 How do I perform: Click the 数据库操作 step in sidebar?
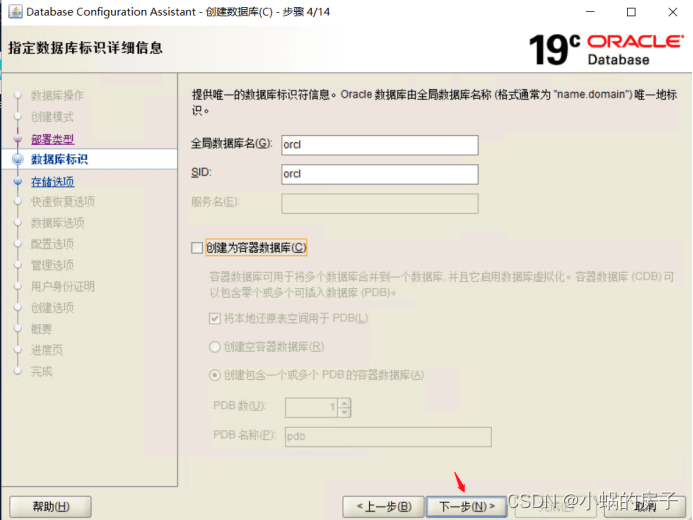[57, 95]
